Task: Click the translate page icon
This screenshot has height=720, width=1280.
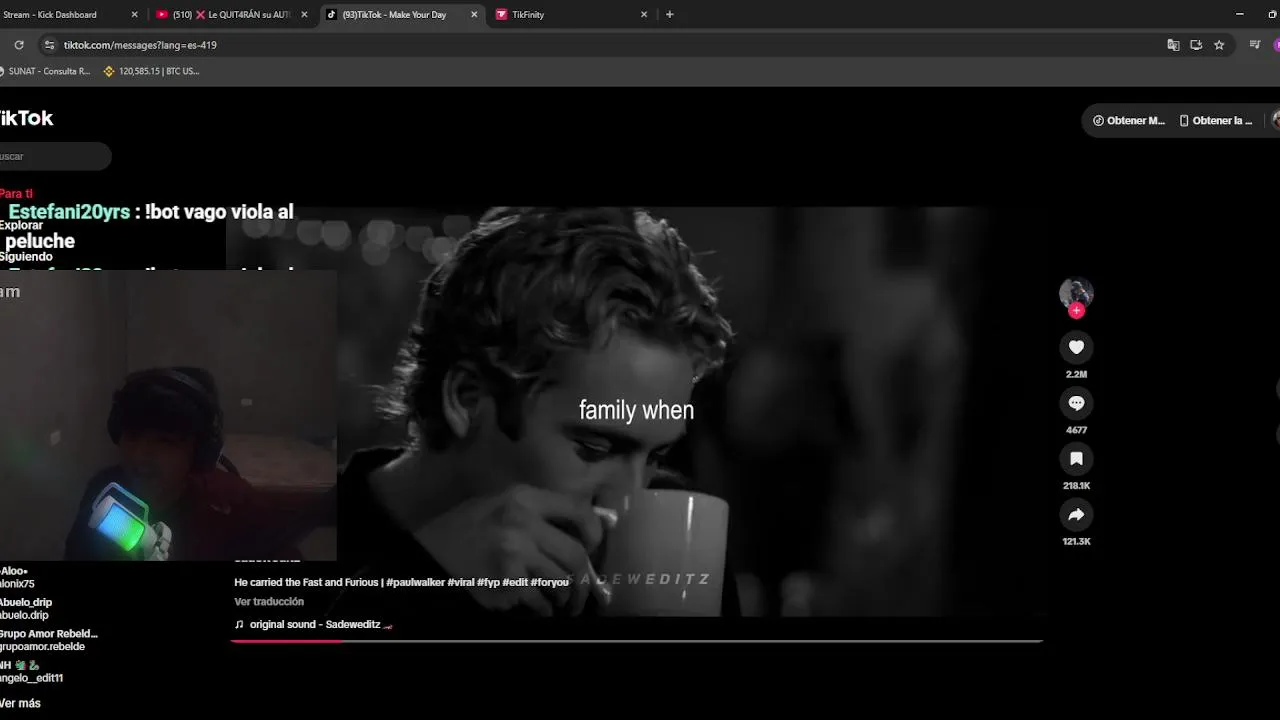Action: point(1173,45)
